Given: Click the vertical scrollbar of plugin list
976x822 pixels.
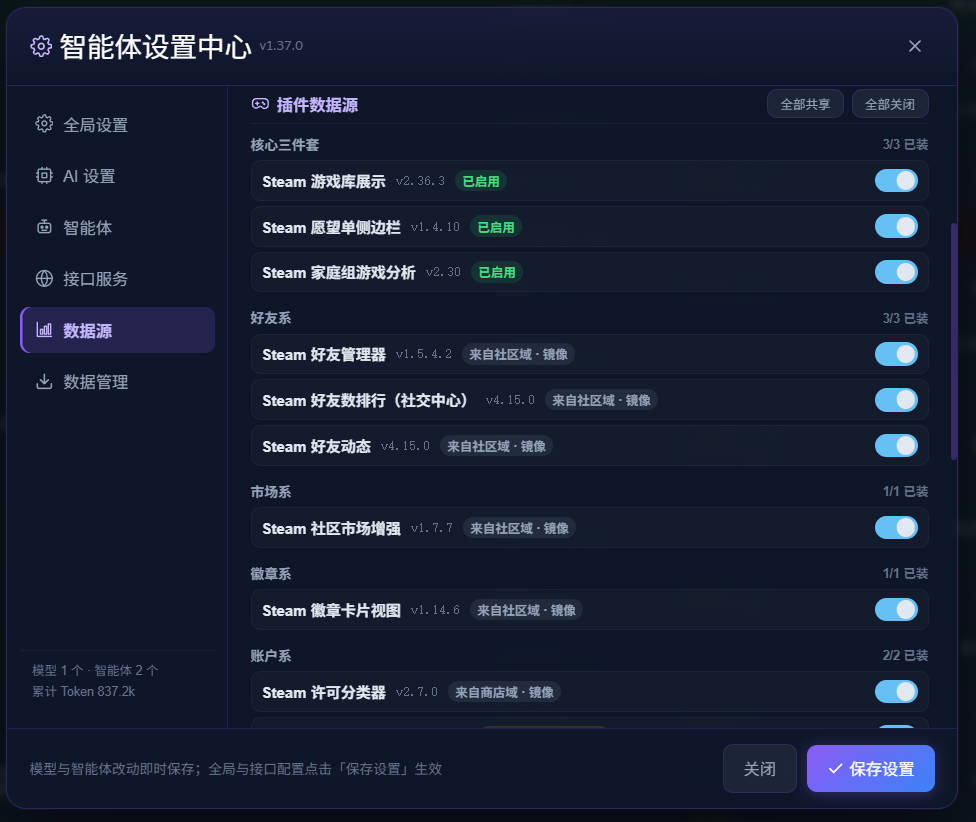Looking at the screenshot, I should pyautogui.click(x=954, y=341).
